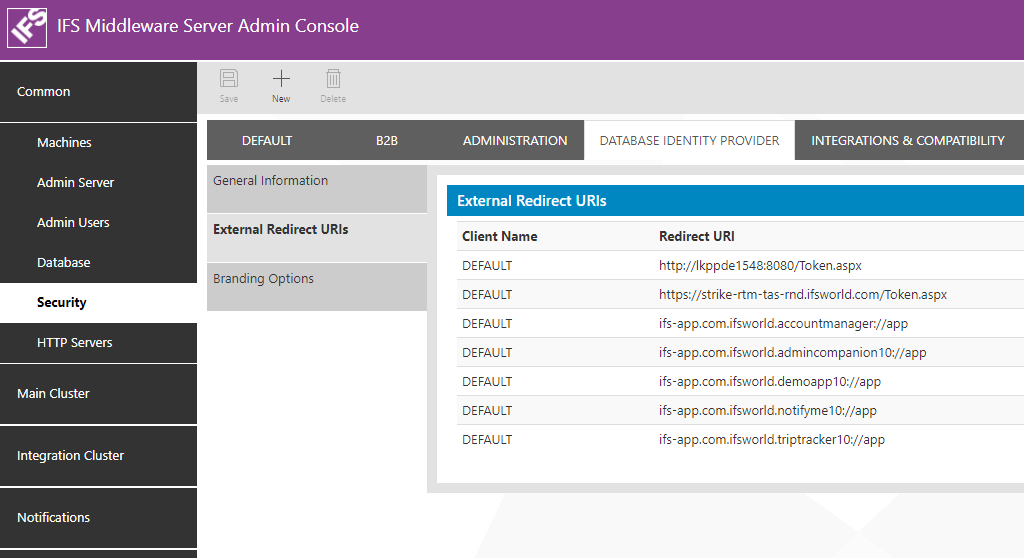Open the INTEGRATIONS & COMPATIBILITY tab

(908, 140)
